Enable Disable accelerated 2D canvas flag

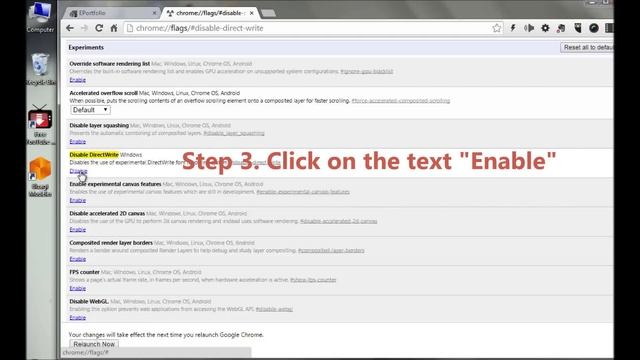coord(78,229)
